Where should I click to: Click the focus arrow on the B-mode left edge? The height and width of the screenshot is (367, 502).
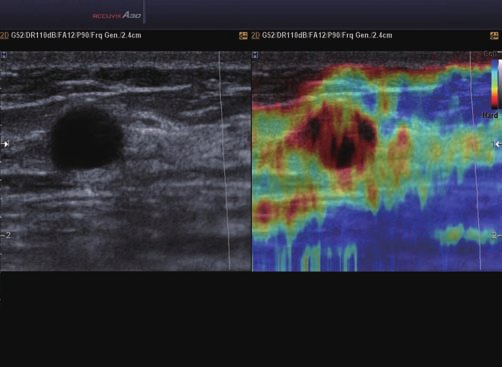(x=5, y=144)
